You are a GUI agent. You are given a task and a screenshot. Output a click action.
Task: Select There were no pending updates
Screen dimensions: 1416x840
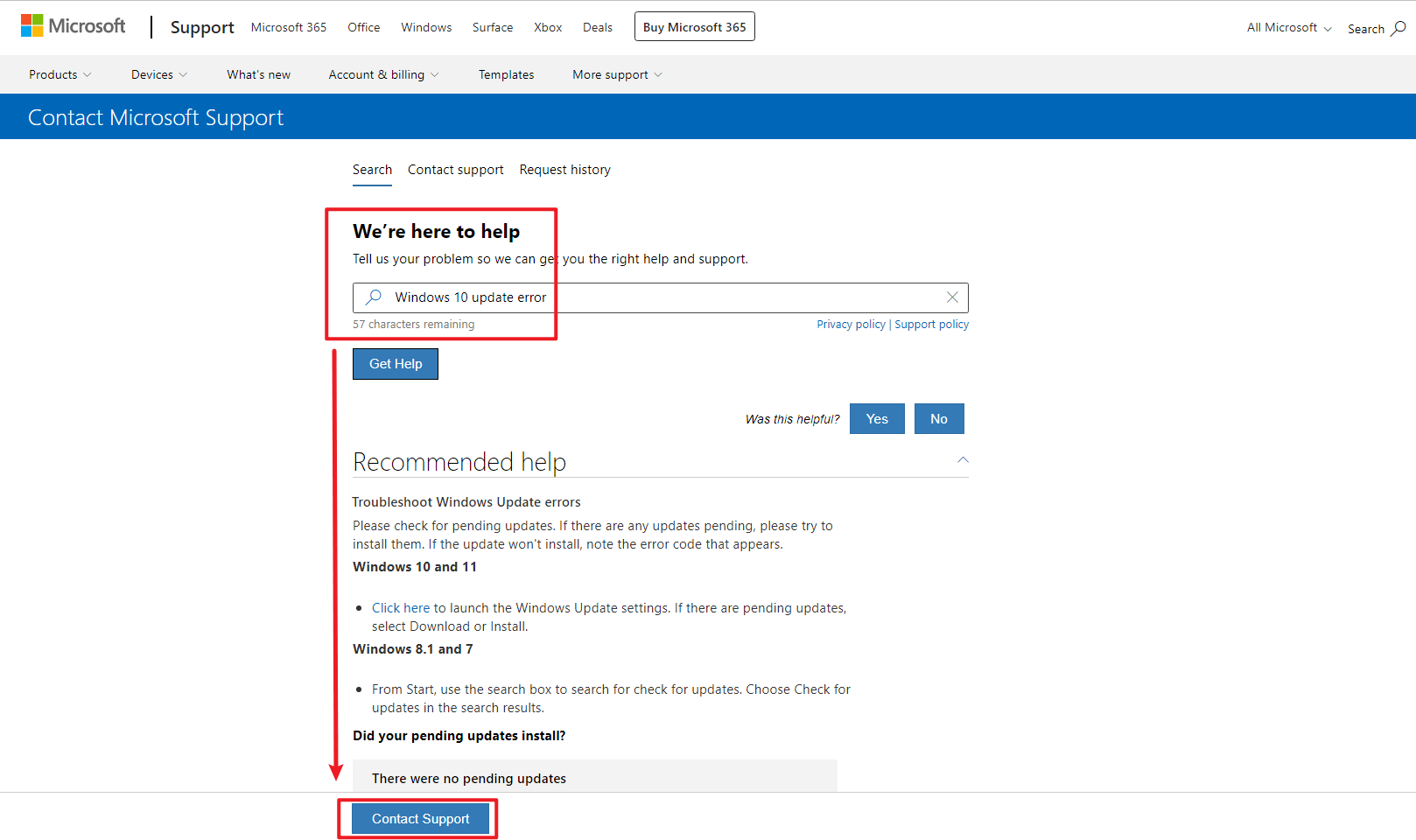coord(469,778)
